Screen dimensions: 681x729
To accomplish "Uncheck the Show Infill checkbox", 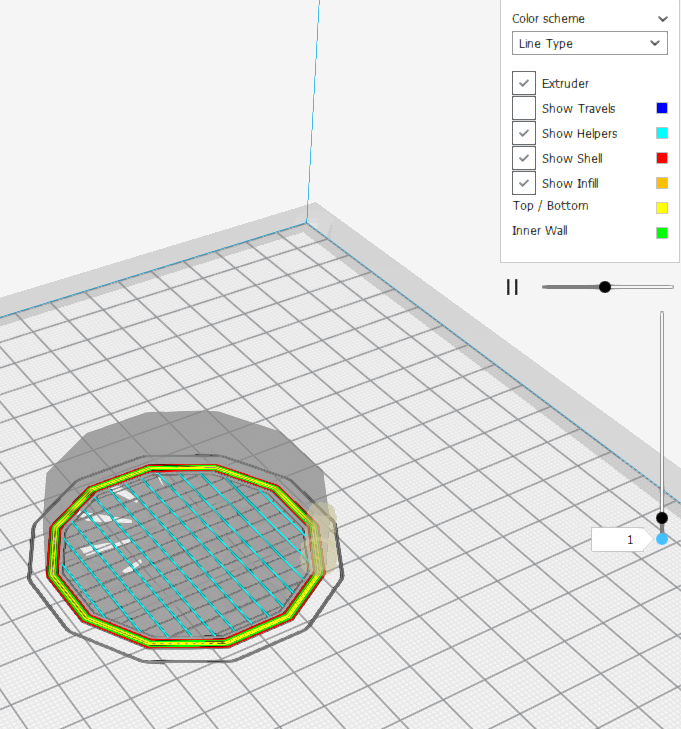I will [524, 183].
